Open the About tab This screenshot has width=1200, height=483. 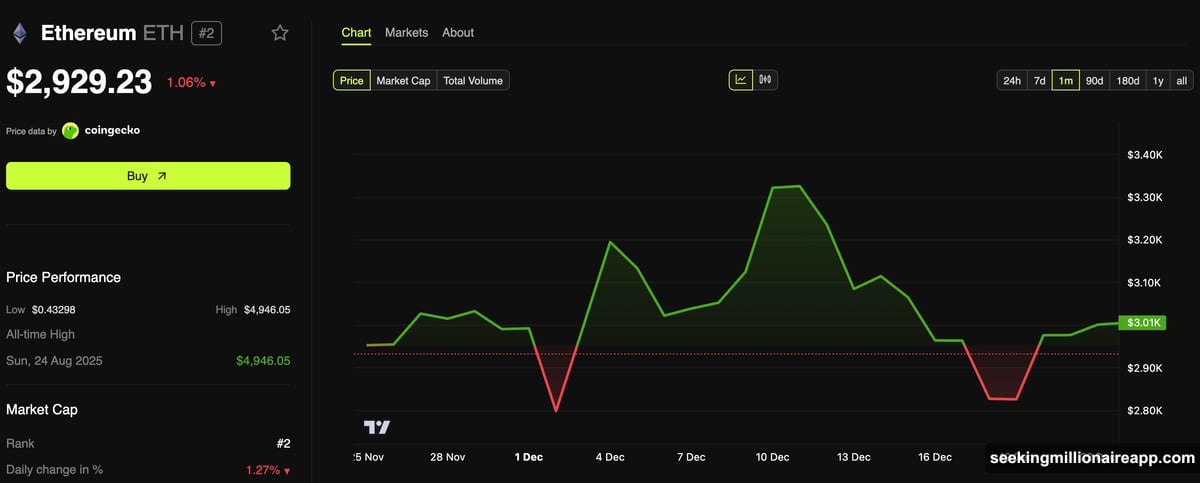point(458,32)
